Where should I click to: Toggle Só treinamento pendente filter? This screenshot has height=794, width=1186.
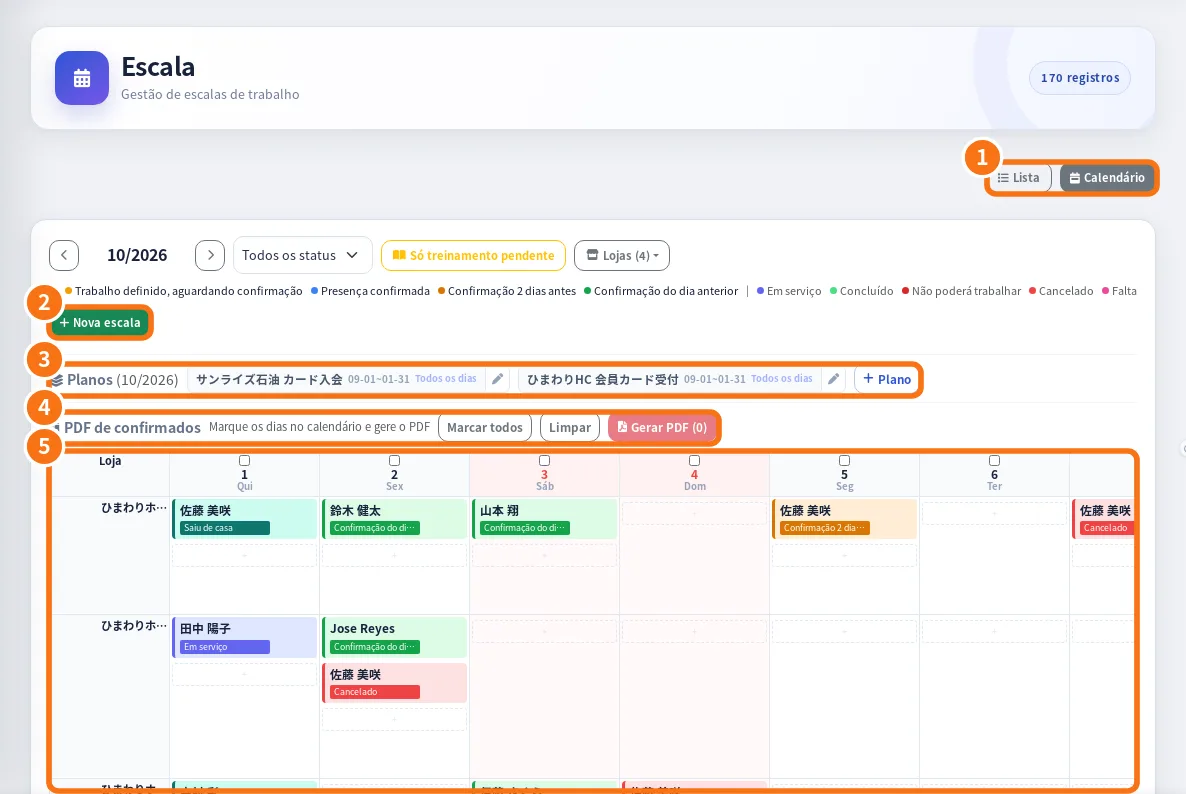click(473, 256)
